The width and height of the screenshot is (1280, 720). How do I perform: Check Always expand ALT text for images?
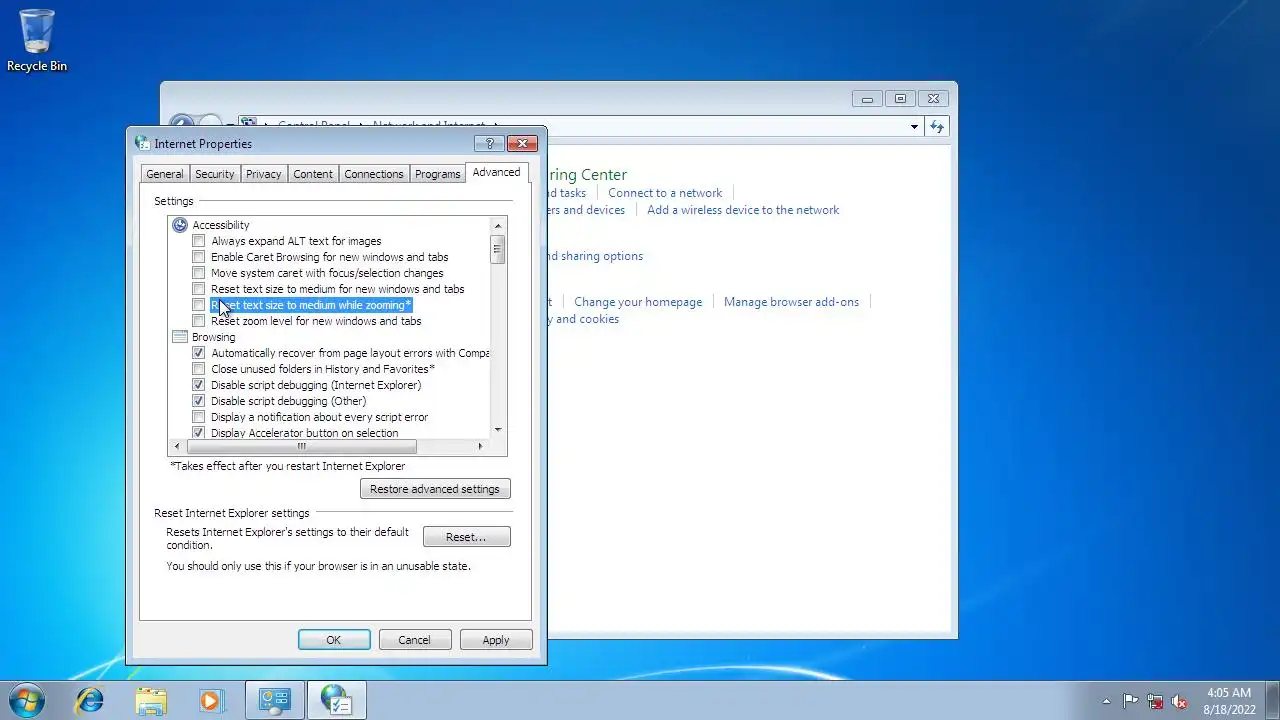click(x=198, y=241)
